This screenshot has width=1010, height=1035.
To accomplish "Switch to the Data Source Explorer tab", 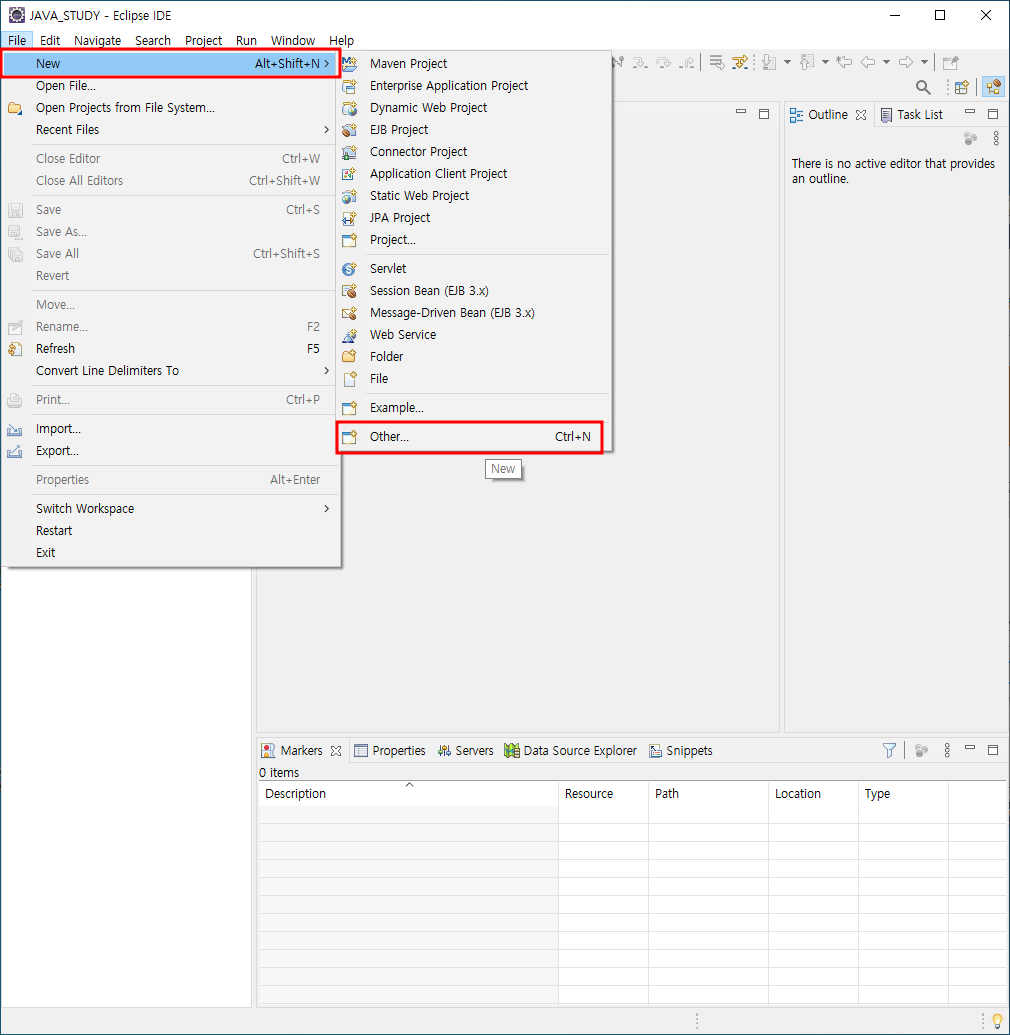I will [x=570, y=751].
